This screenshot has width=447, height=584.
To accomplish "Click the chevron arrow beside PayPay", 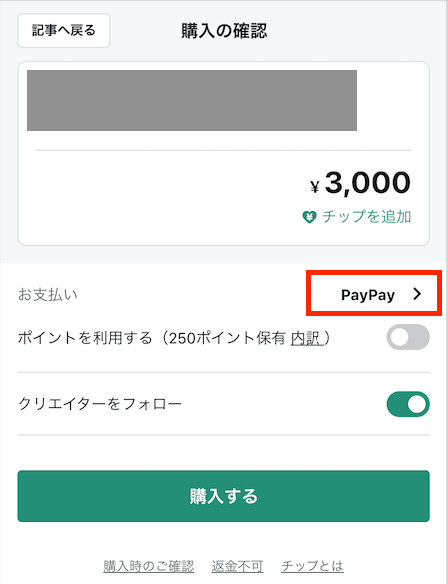I will pos(417,294).
